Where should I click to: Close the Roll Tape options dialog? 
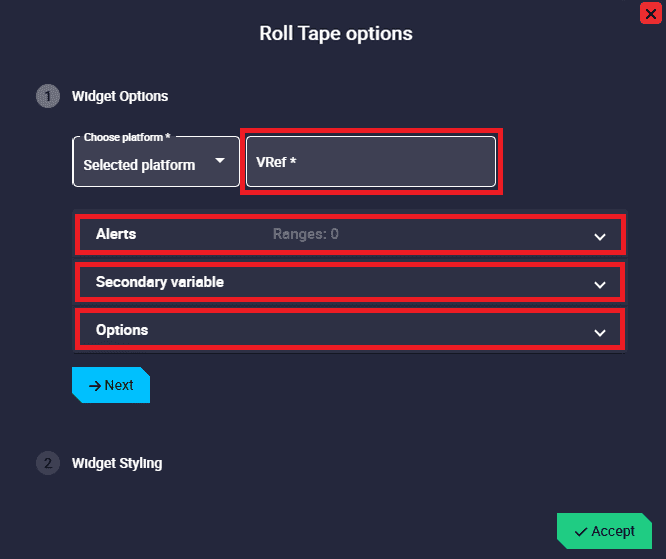(x=649, y=13)
